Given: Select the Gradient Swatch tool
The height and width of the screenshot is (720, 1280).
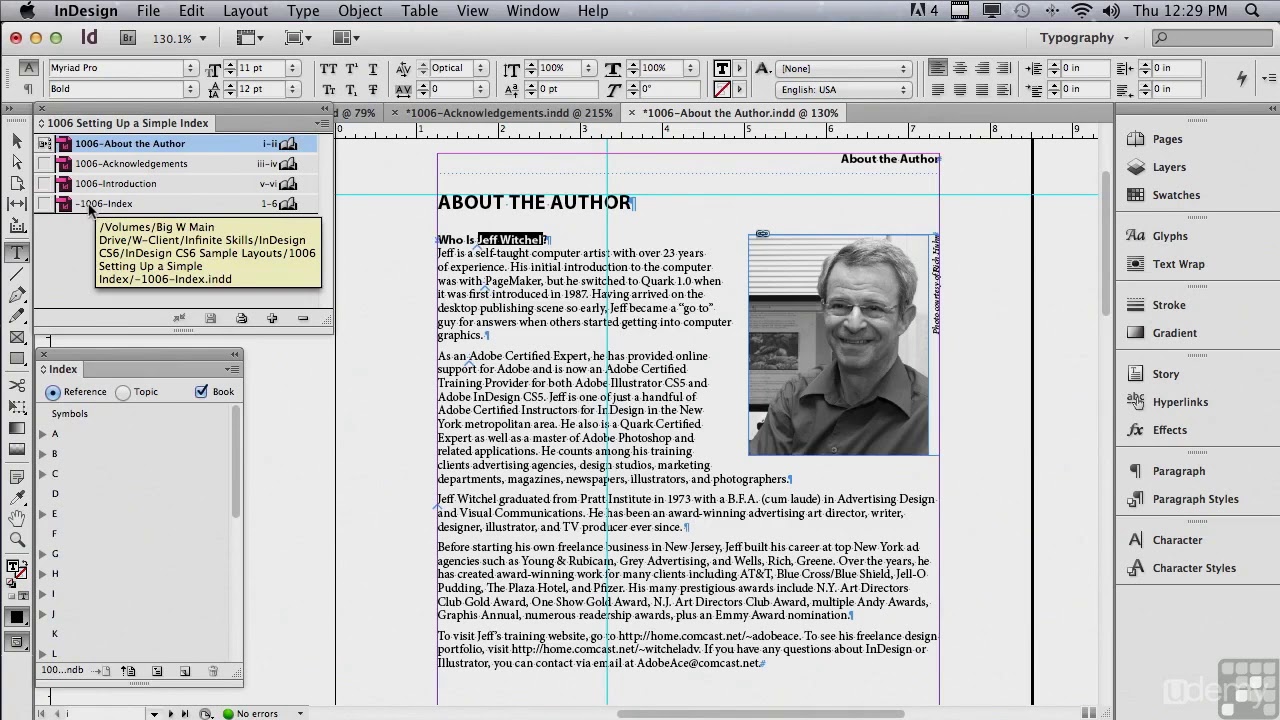Looking at the screenshot, I should click(17, 428).
